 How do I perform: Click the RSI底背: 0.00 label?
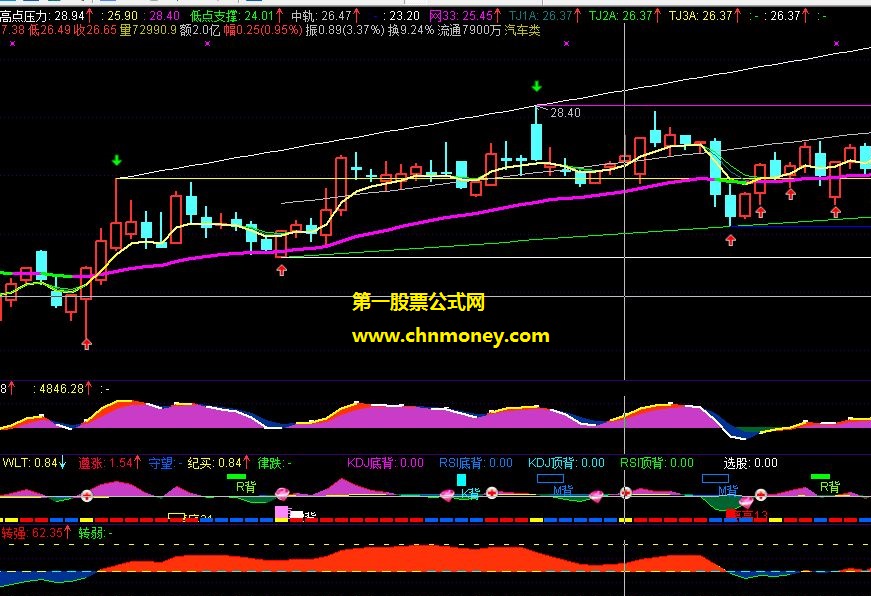[475, 463]
